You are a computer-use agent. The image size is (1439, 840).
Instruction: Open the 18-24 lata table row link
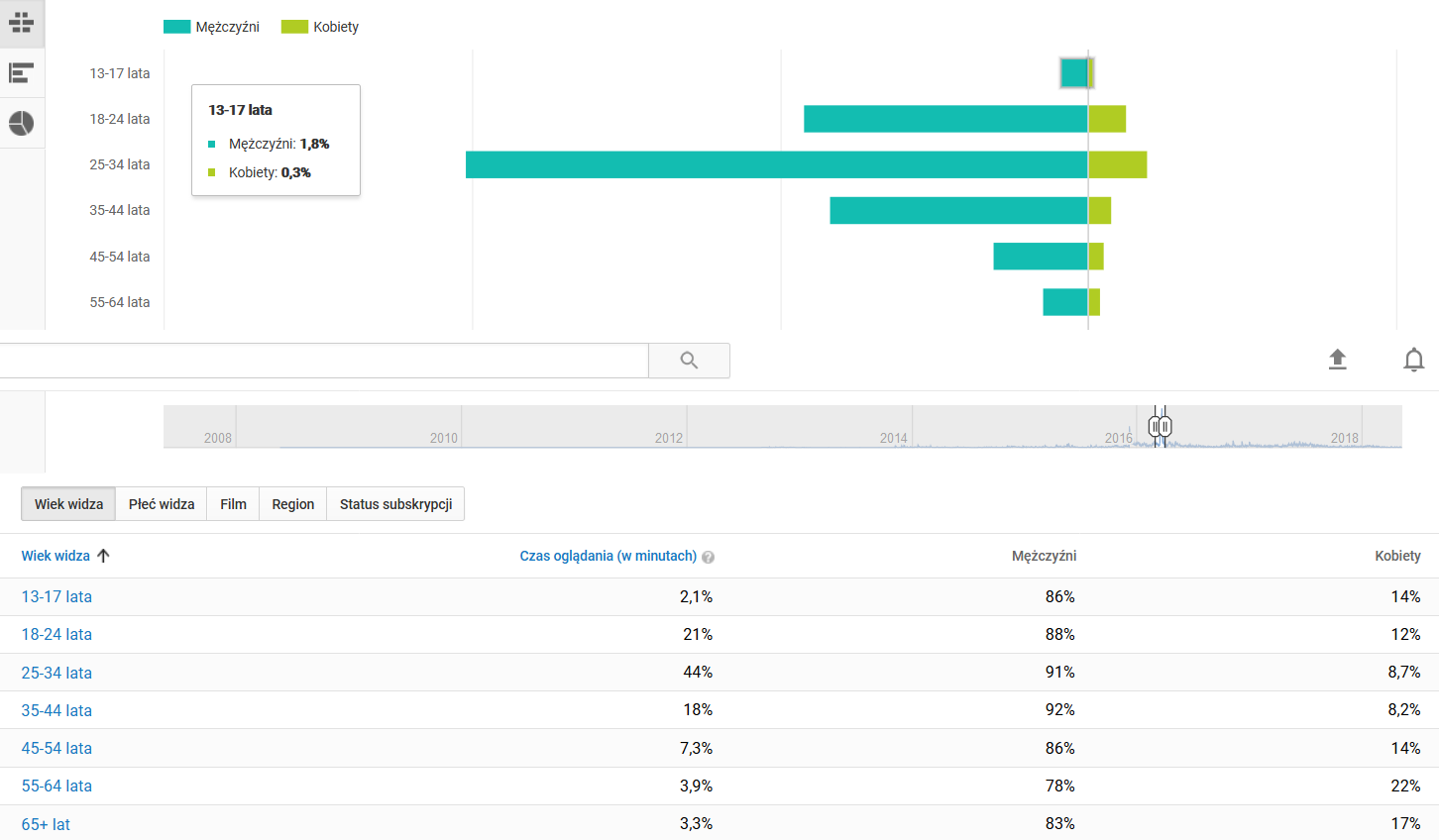(56, 635)
